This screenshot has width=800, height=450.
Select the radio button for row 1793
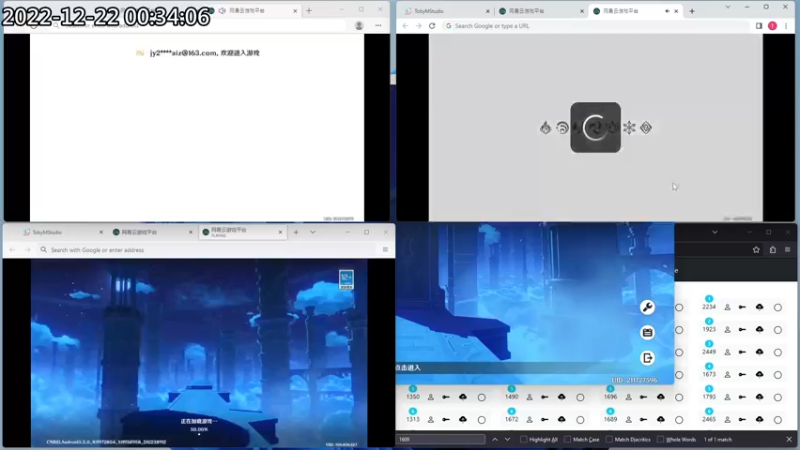point(778,397)
